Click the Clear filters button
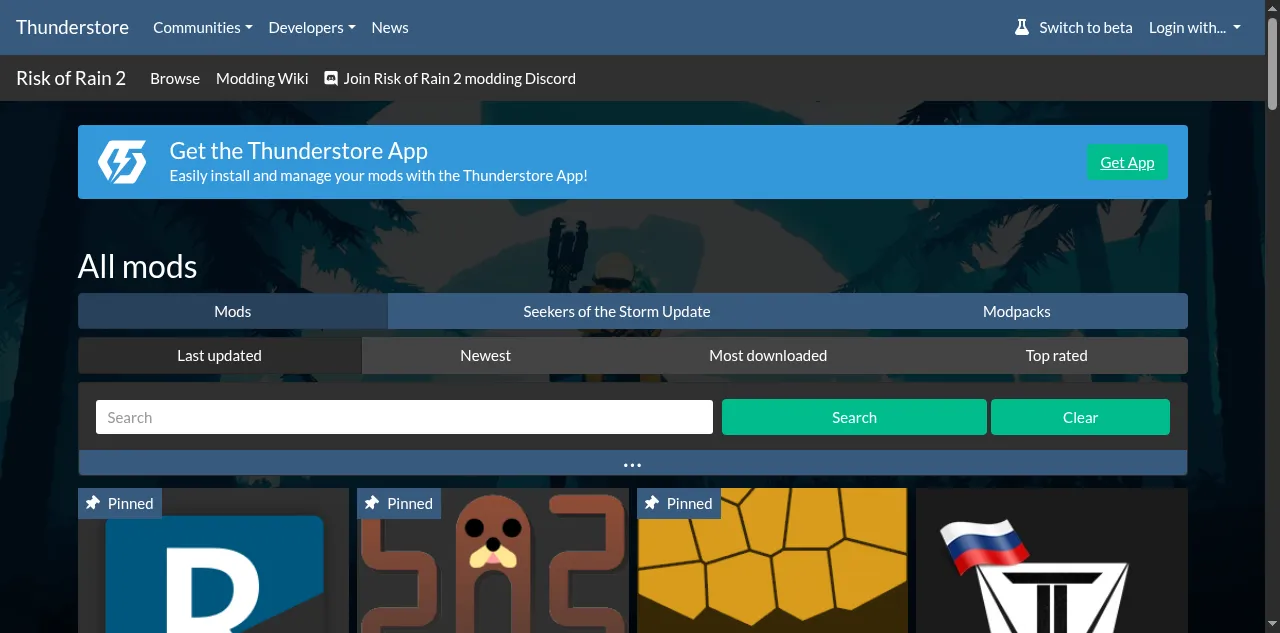Screen dimensions: 1280x633 [x=1080, y=417]
